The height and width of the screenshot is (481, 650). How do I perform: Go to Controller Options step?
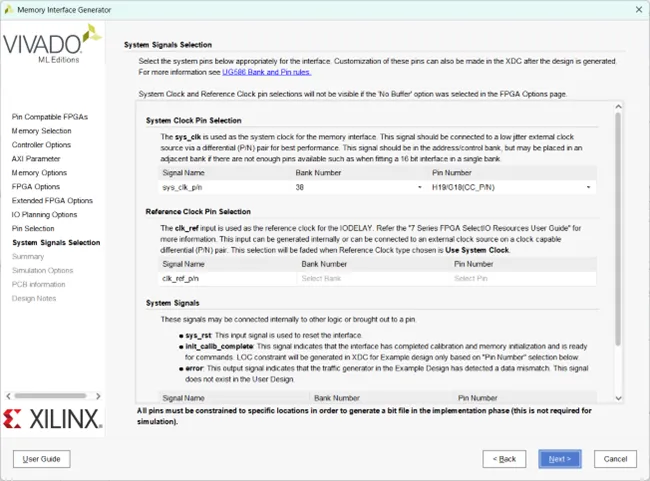click(x=41, y=145)
